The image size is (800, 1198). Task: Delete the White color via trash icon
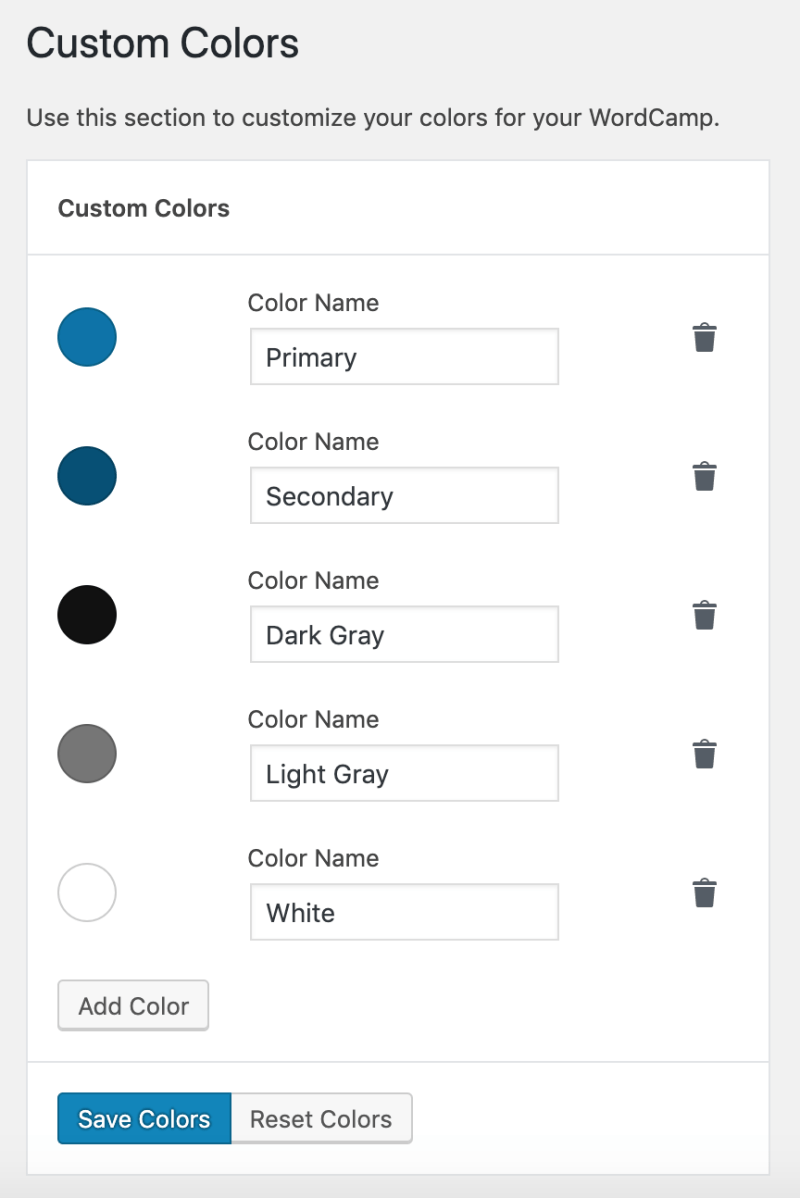tap(705, 892)
